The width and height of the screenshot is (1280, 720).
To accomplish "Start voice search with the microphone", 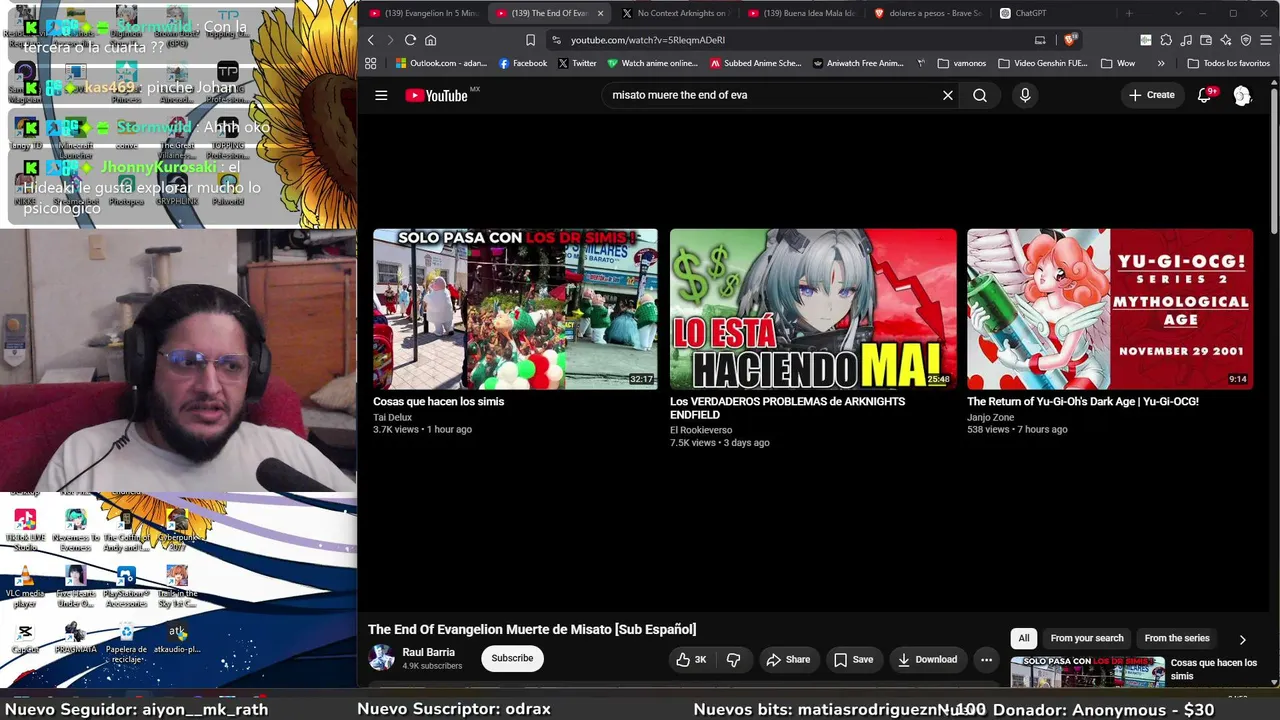I will point(1024,95).
